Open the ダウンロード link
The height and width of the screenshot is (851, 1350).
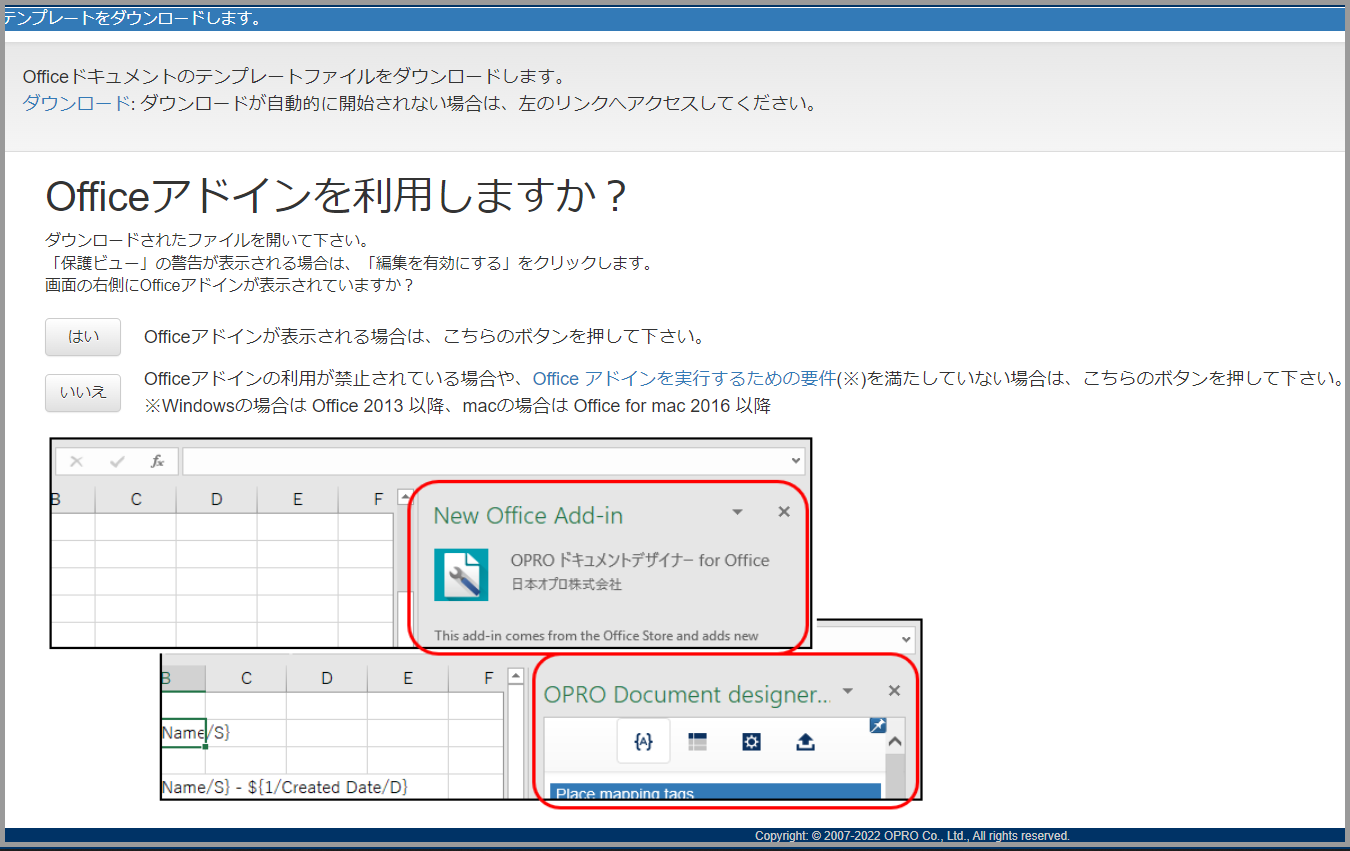pyautogui.click(x=76, y=103)
